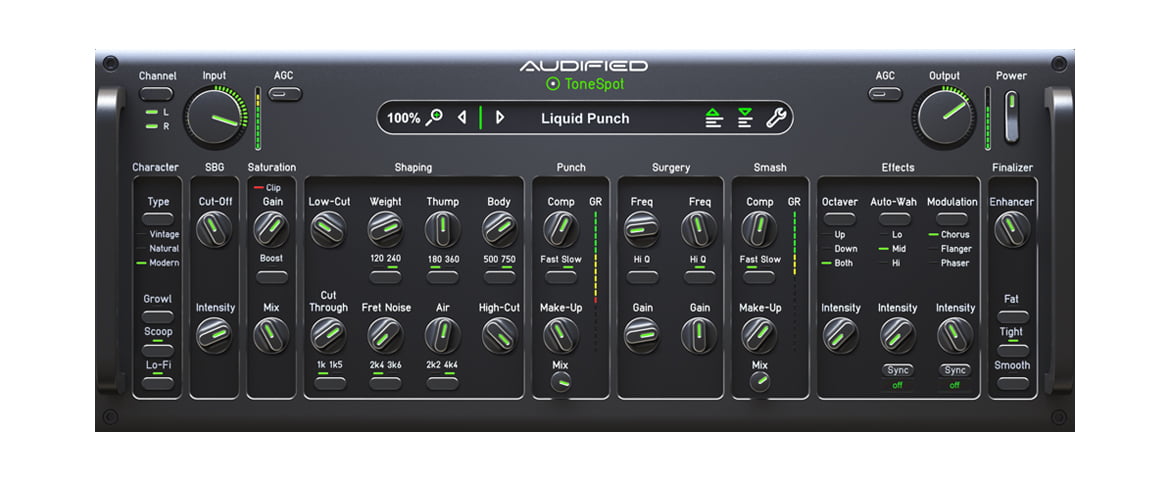Click the Octaver Intensity knob
This screenshot has width=1170, height=480.
841,334
